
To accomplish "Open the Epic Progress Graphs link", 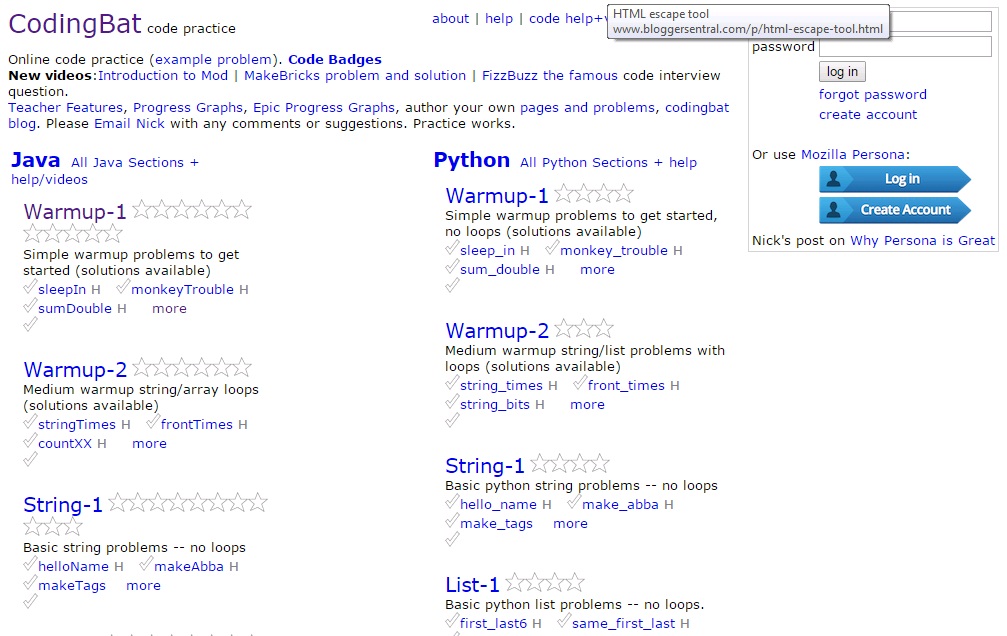I will tap(324, 107).
